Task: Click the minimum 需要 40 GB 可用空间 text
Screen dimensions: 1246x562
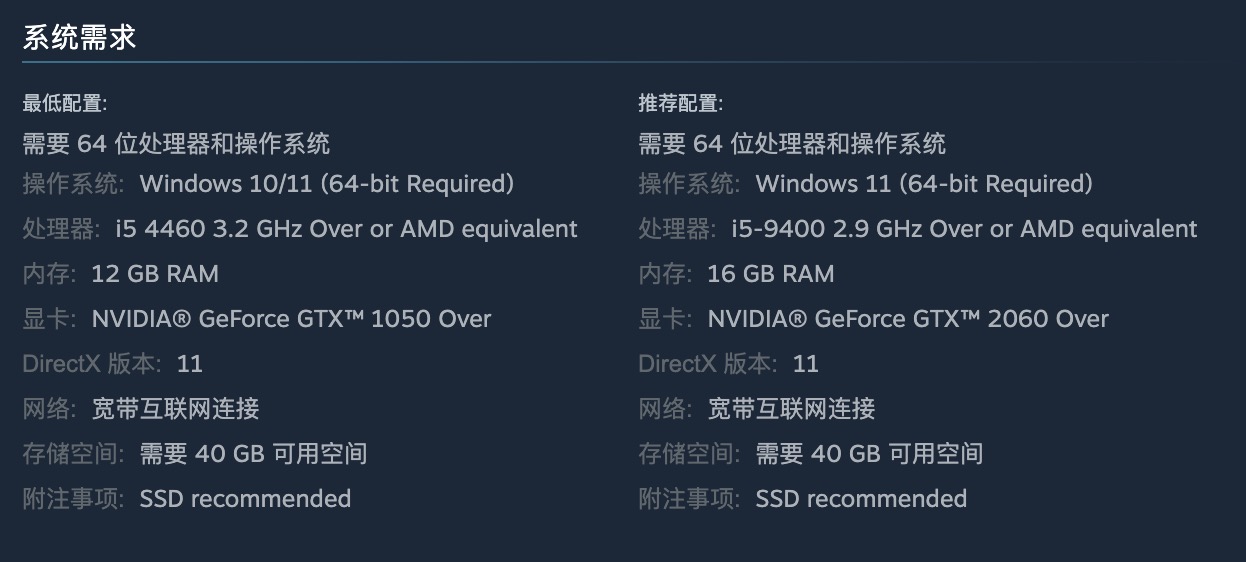Action: click(253, 454)
